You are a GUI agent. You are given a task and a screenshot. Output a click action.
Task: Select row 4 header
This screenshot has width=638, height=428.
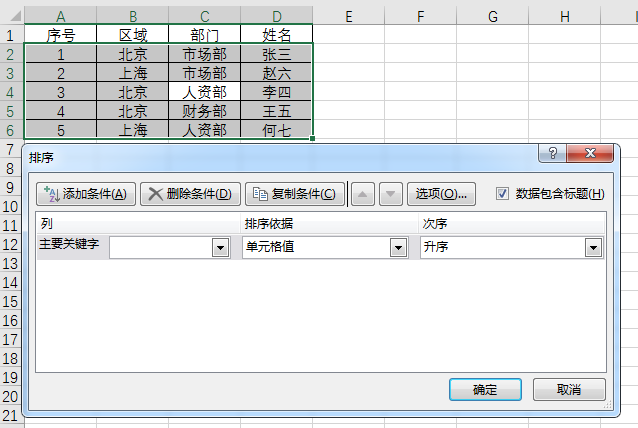point(11,92)
